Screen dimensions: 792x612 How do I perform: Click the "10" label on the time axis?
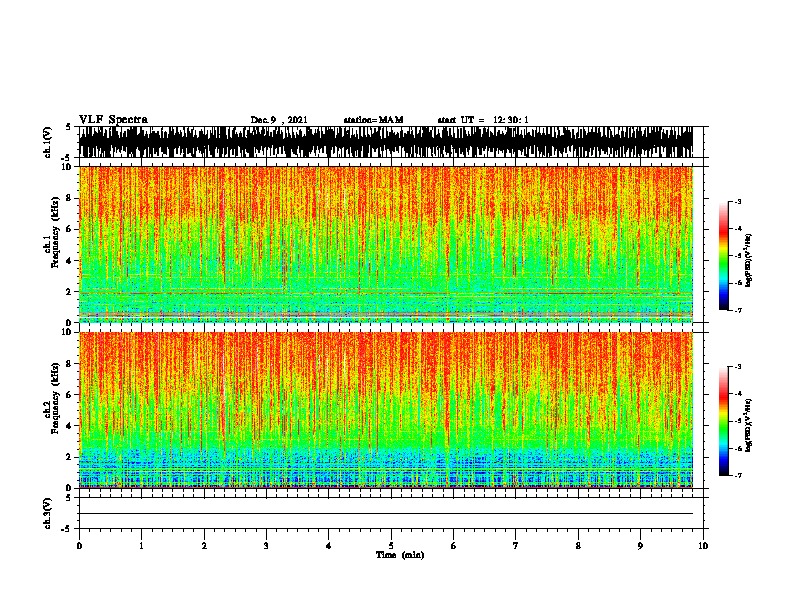point(703,546)
